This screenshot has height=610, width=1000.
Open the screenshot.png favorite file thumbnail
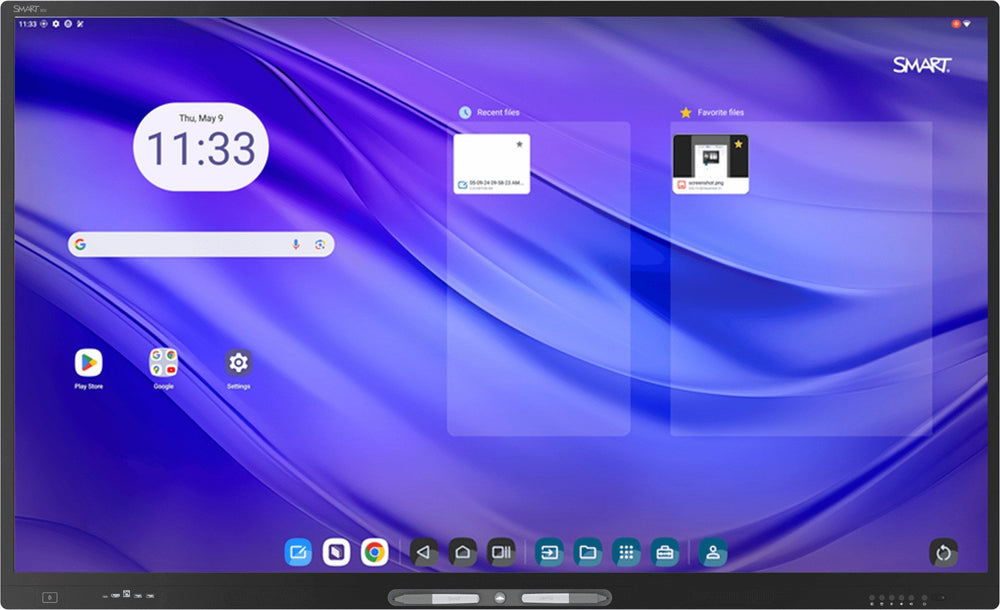coord(710,163)
